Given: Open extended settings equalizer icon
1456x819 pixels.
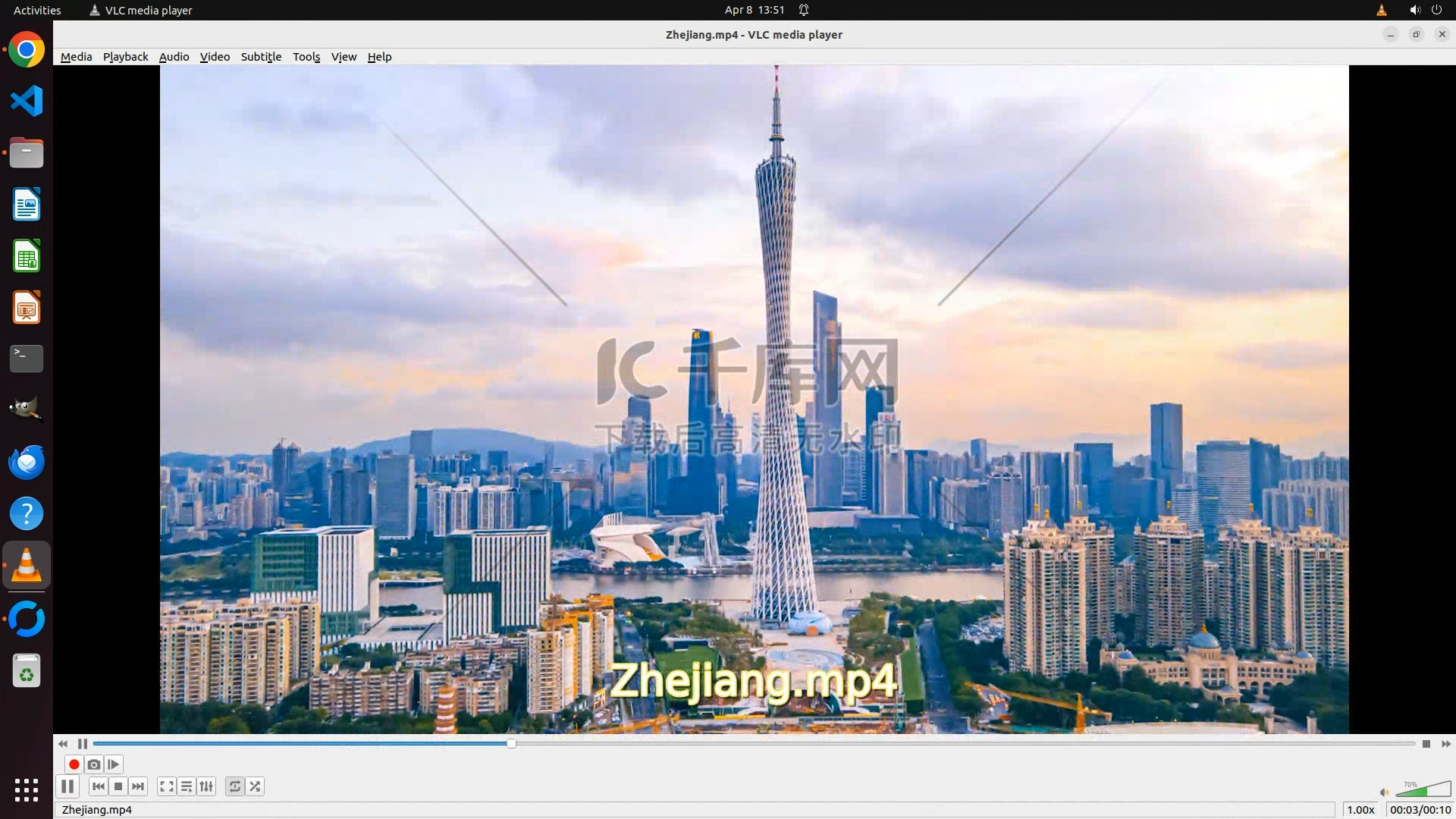Looking at the screenshot, I should [x=206, y=786].
